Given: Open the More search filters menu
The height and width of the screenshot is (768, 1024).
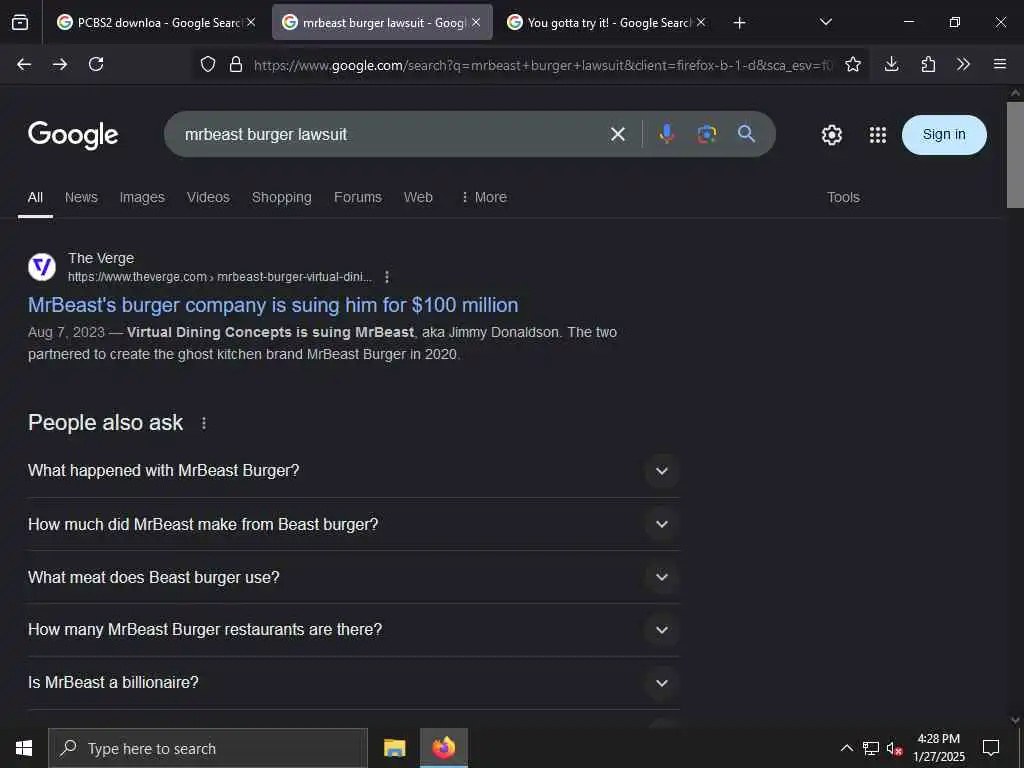Looking at the screenshot, I should [484, 197].
